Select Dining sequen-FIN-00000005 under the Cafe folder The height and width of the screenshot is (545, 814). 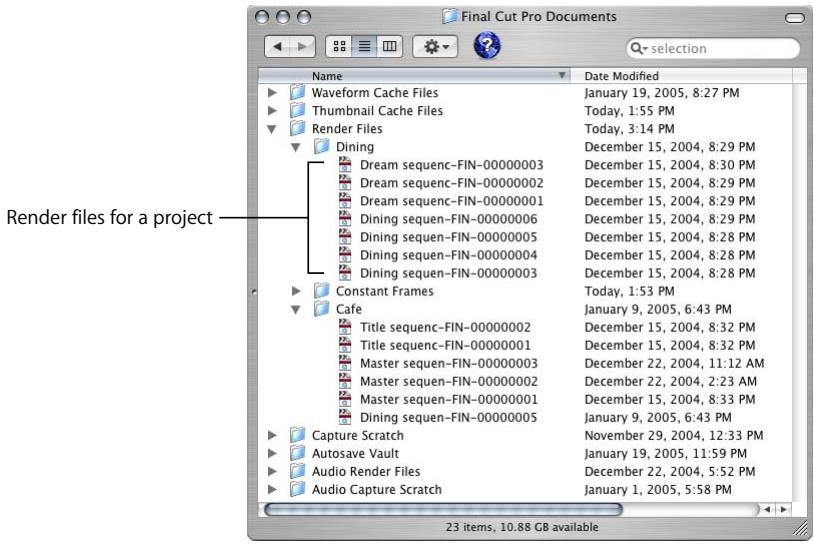click(x=449, y=418)
